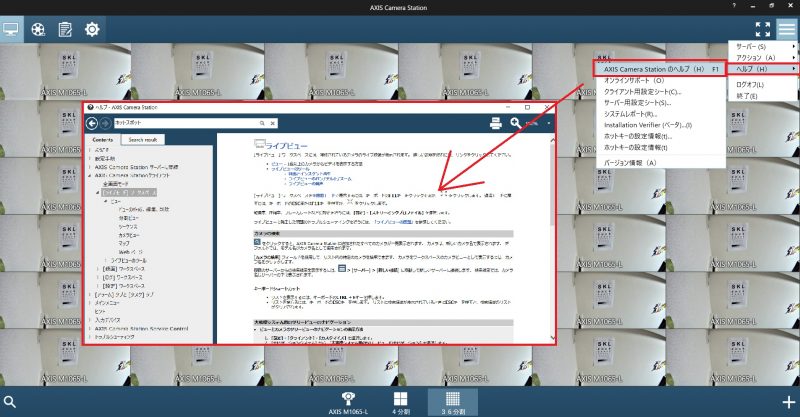Image resolution: width=800 pixels, height=417 pixels.
Task: Select 全画面モード in the contents tree
Action: (x=115, y=184)
